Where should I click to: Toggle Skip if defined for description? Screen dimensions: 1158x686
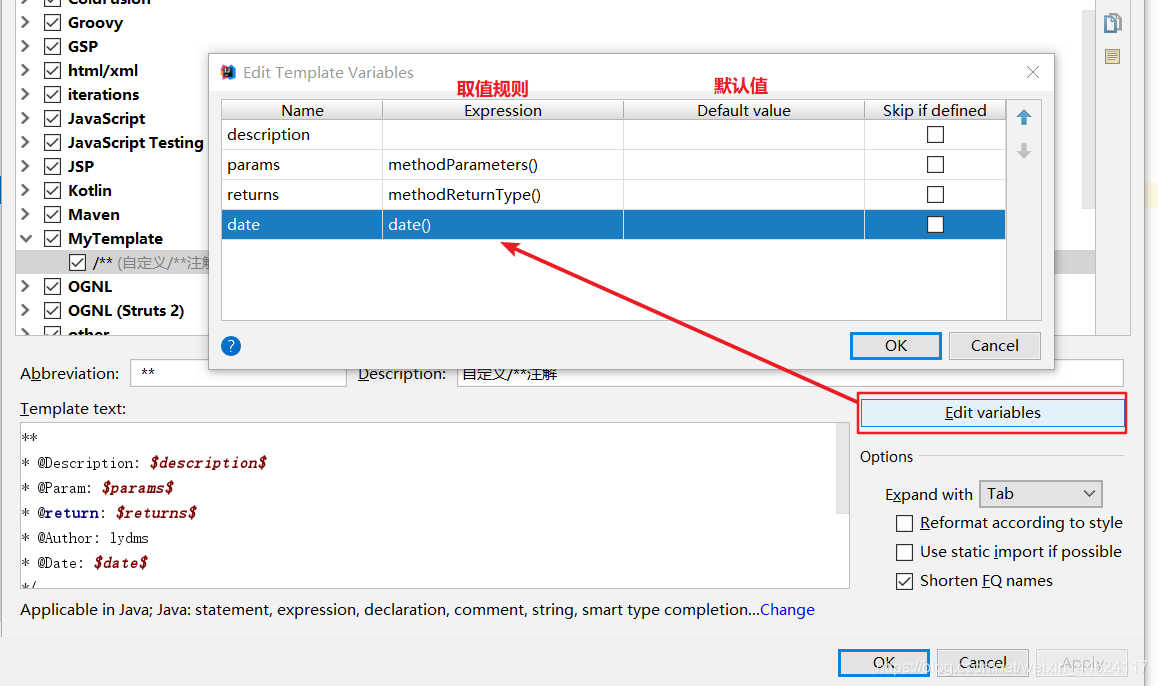(x=935, y=134)
